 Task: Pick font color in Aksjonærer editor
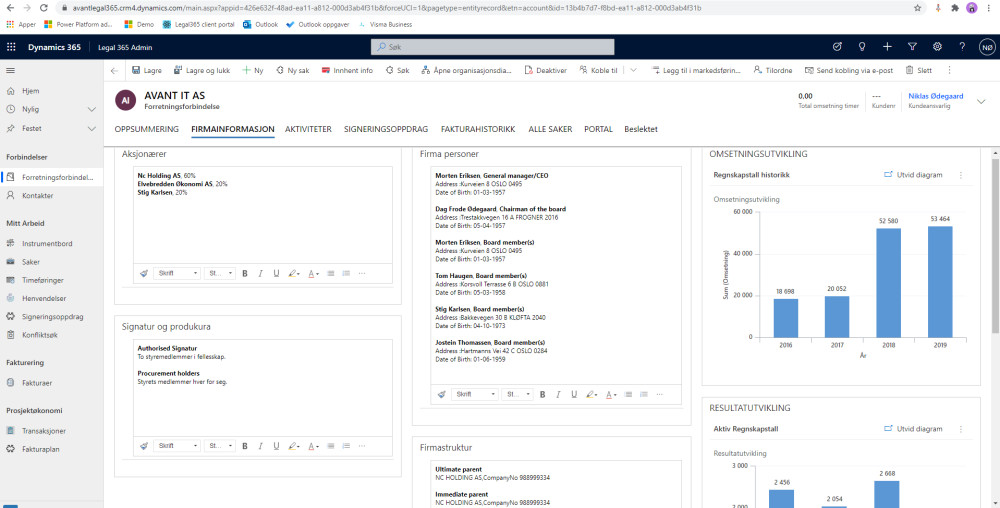[313, 273]
